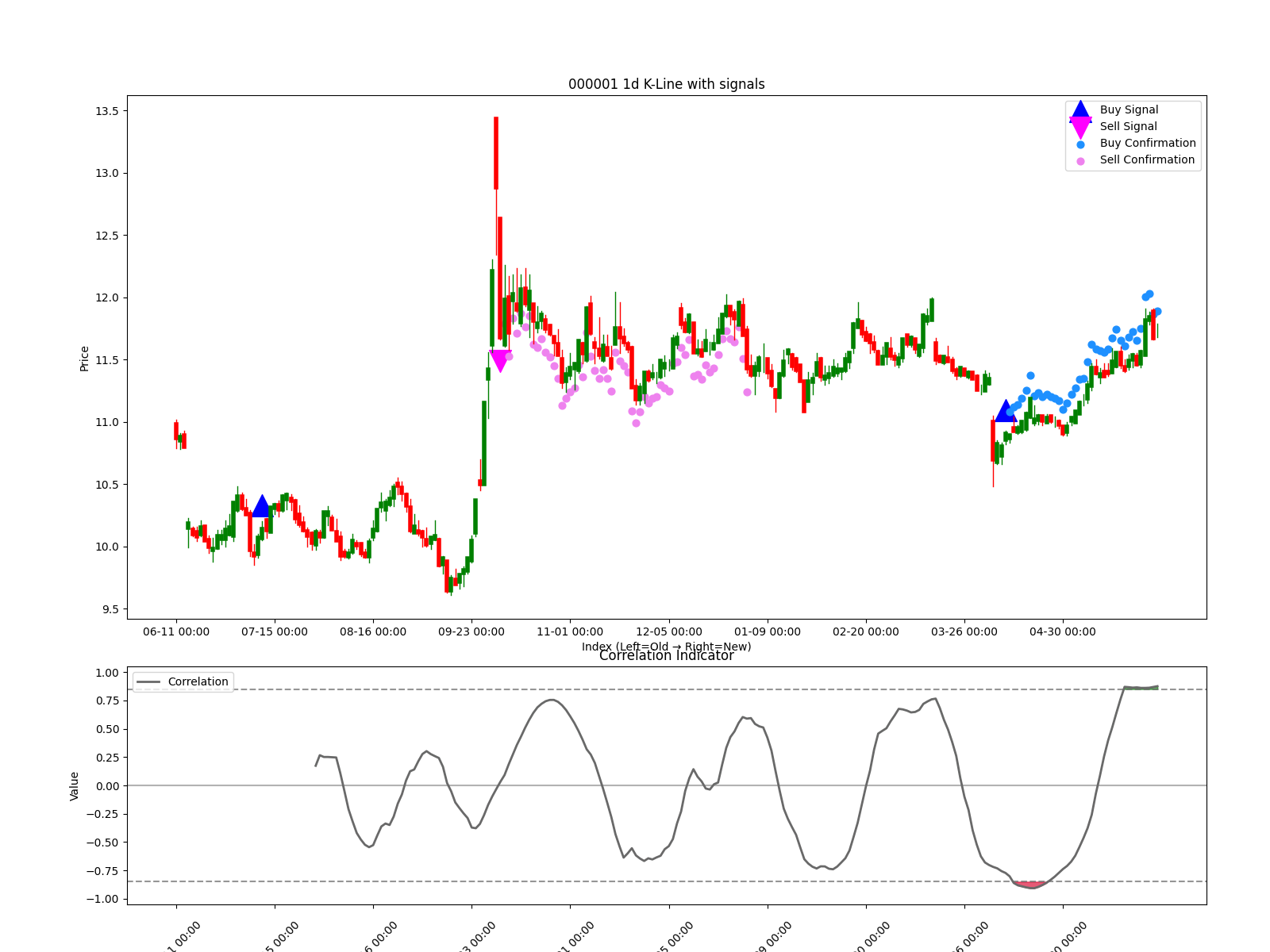Click the 0.75 correlation tick label
Viewport: 1270px width, 952px height.
click(106, 701)
